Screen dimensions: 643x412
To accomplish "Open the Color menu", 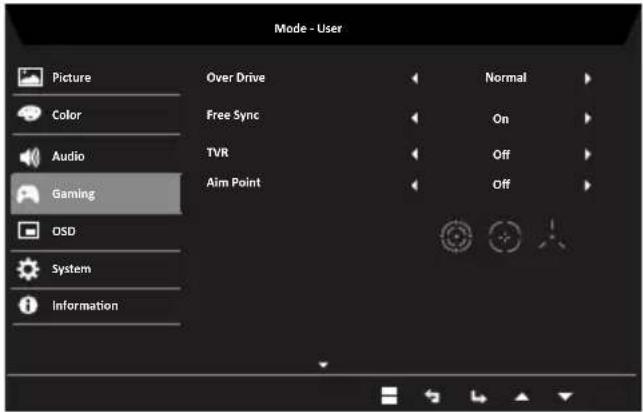I will [96, 115].
